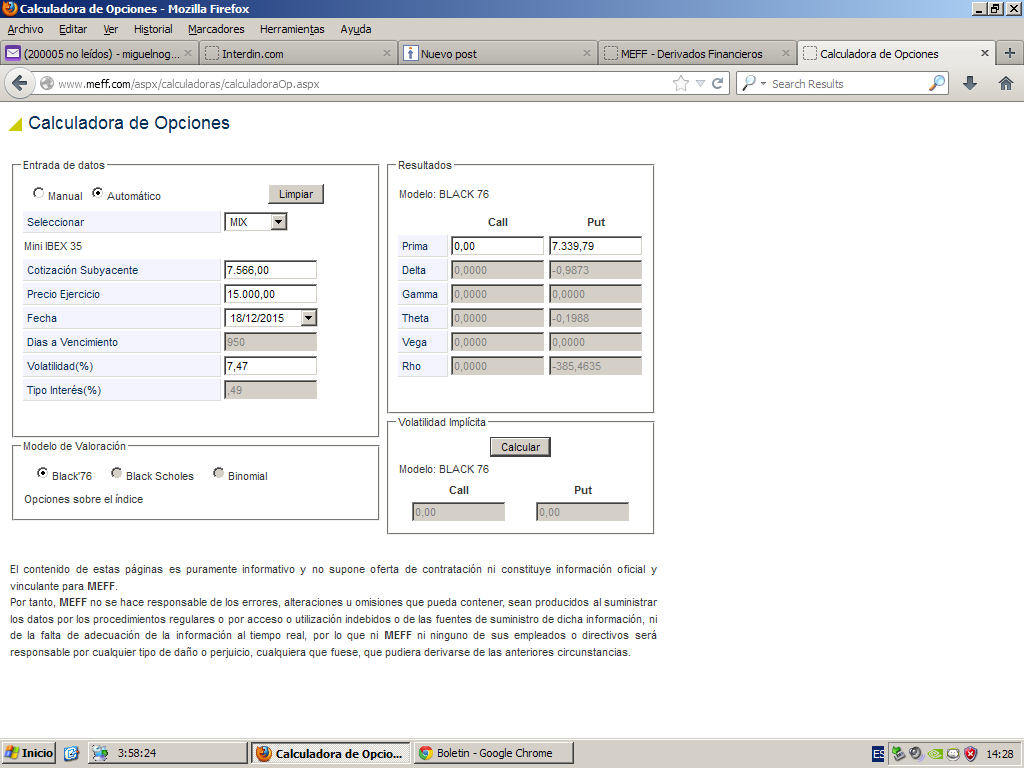
Task: Open the Historial menu
Action: coord(153,29)
